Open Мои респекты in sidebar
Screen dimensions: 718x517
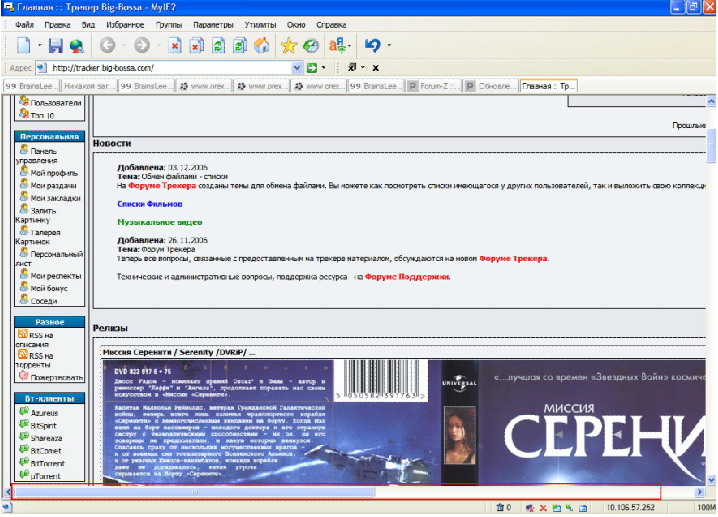(56, 276)
